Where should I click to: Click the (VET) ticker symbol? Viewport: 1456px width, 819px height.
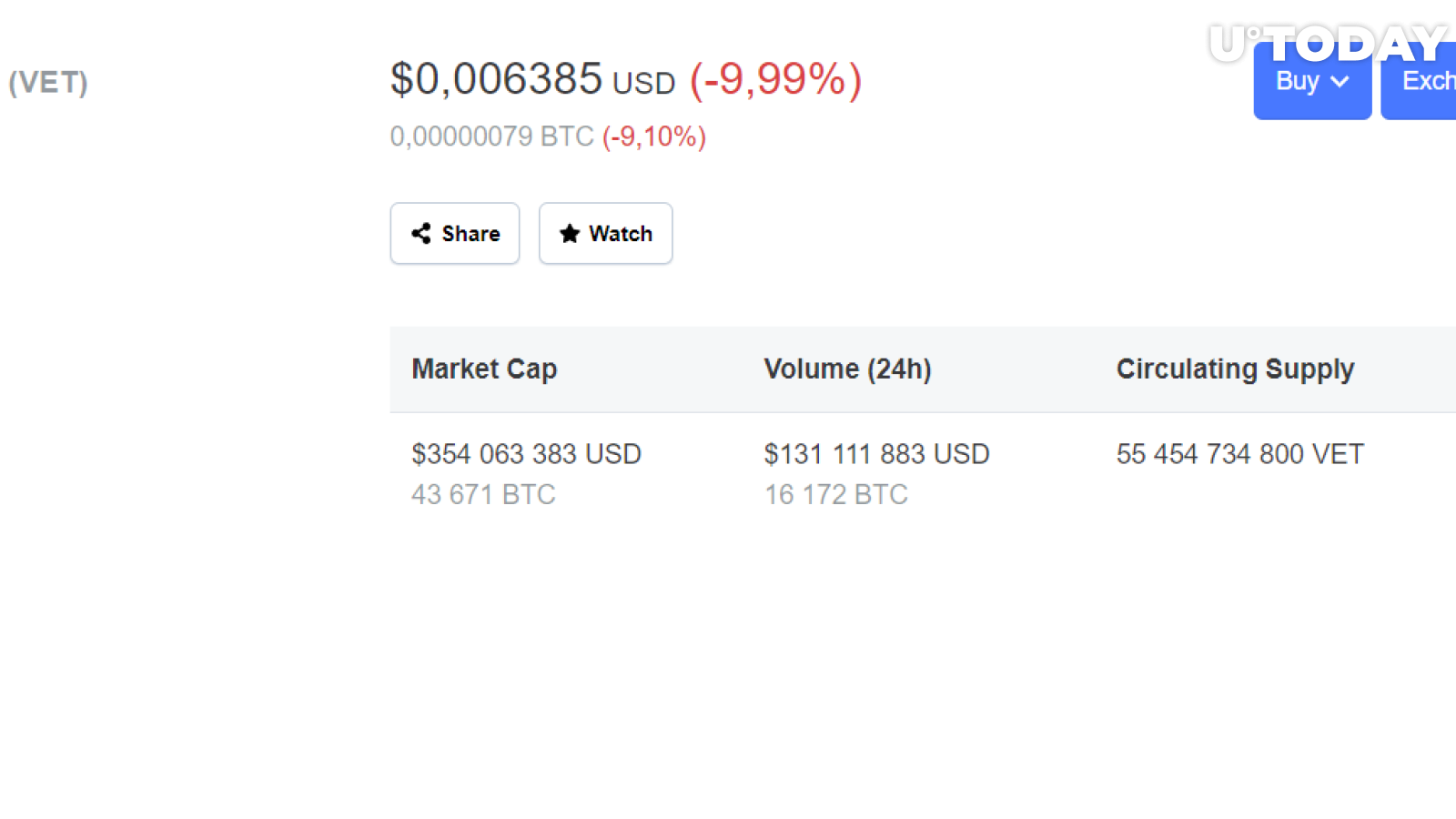(48, 82)
